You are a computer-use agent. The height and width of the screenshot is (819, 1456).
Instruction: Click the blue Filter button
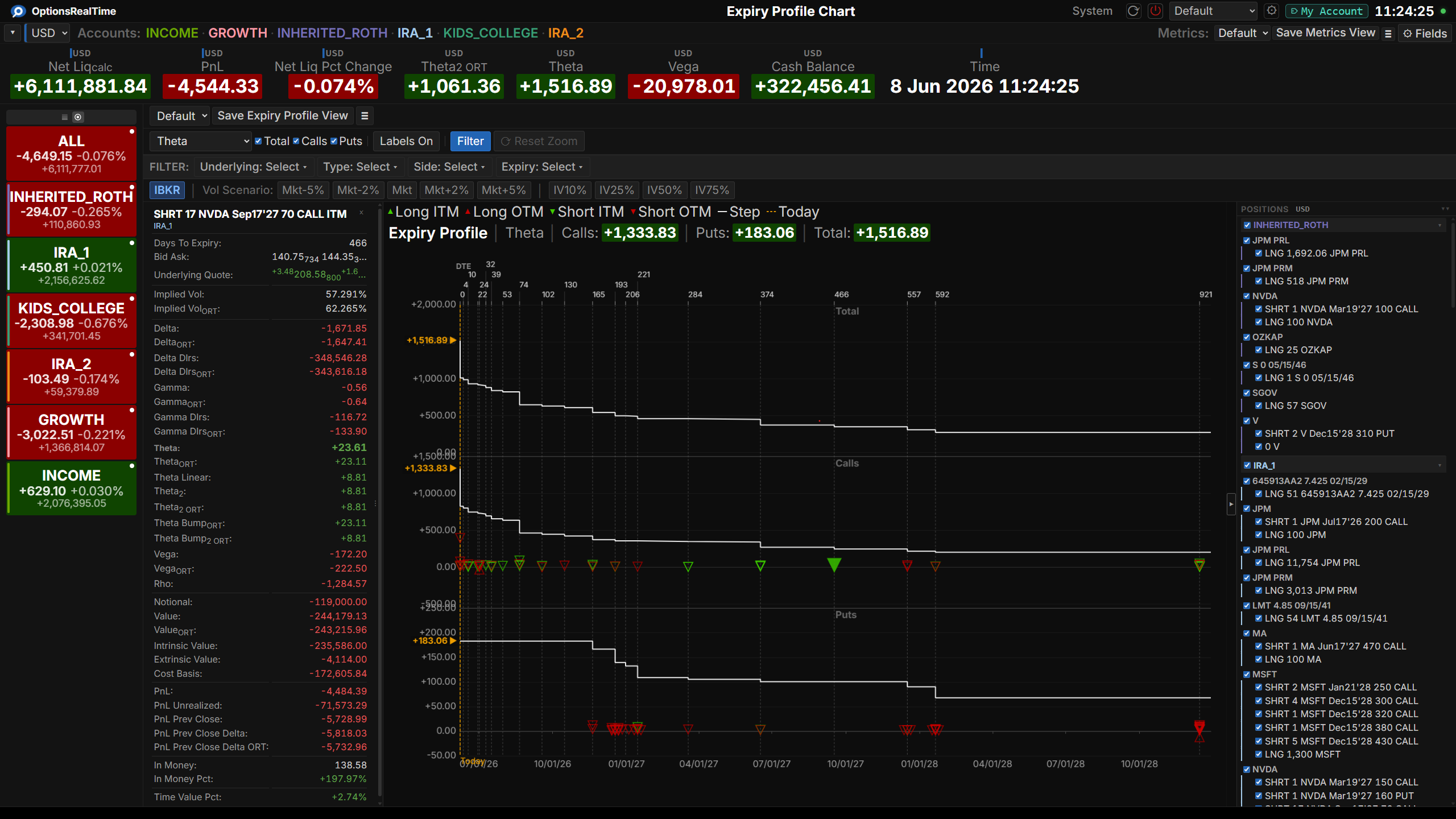(470, 141)
